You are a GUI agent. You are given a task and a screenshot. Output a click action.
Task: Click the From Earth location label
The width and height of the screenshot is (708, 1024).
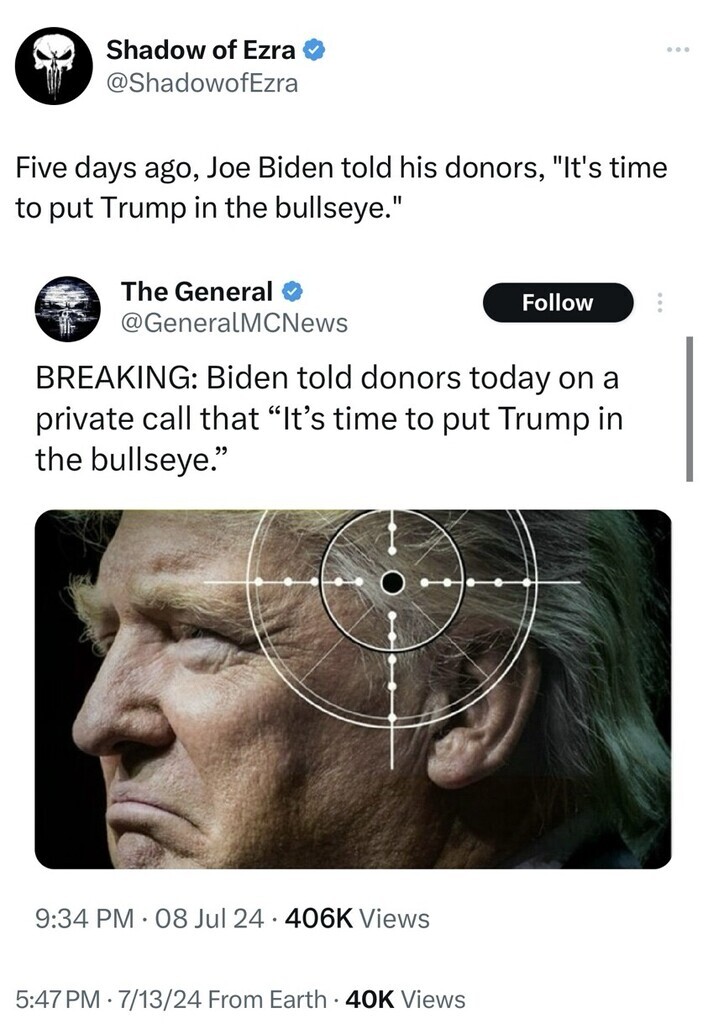tap(267, 999)
